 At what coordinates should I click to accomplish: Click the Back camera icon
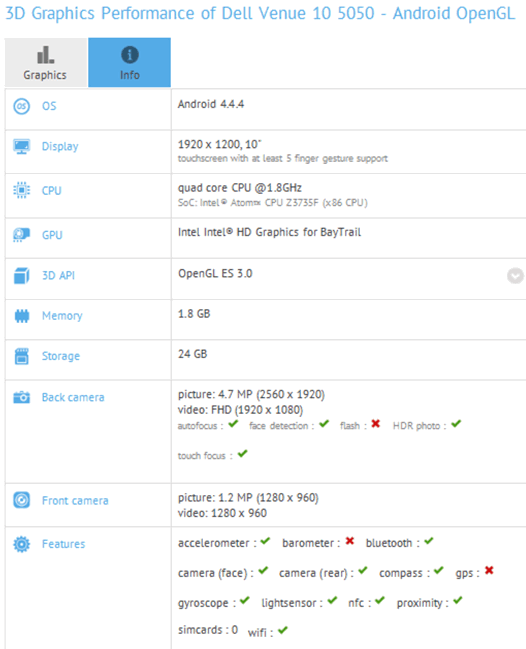point(22,397)
